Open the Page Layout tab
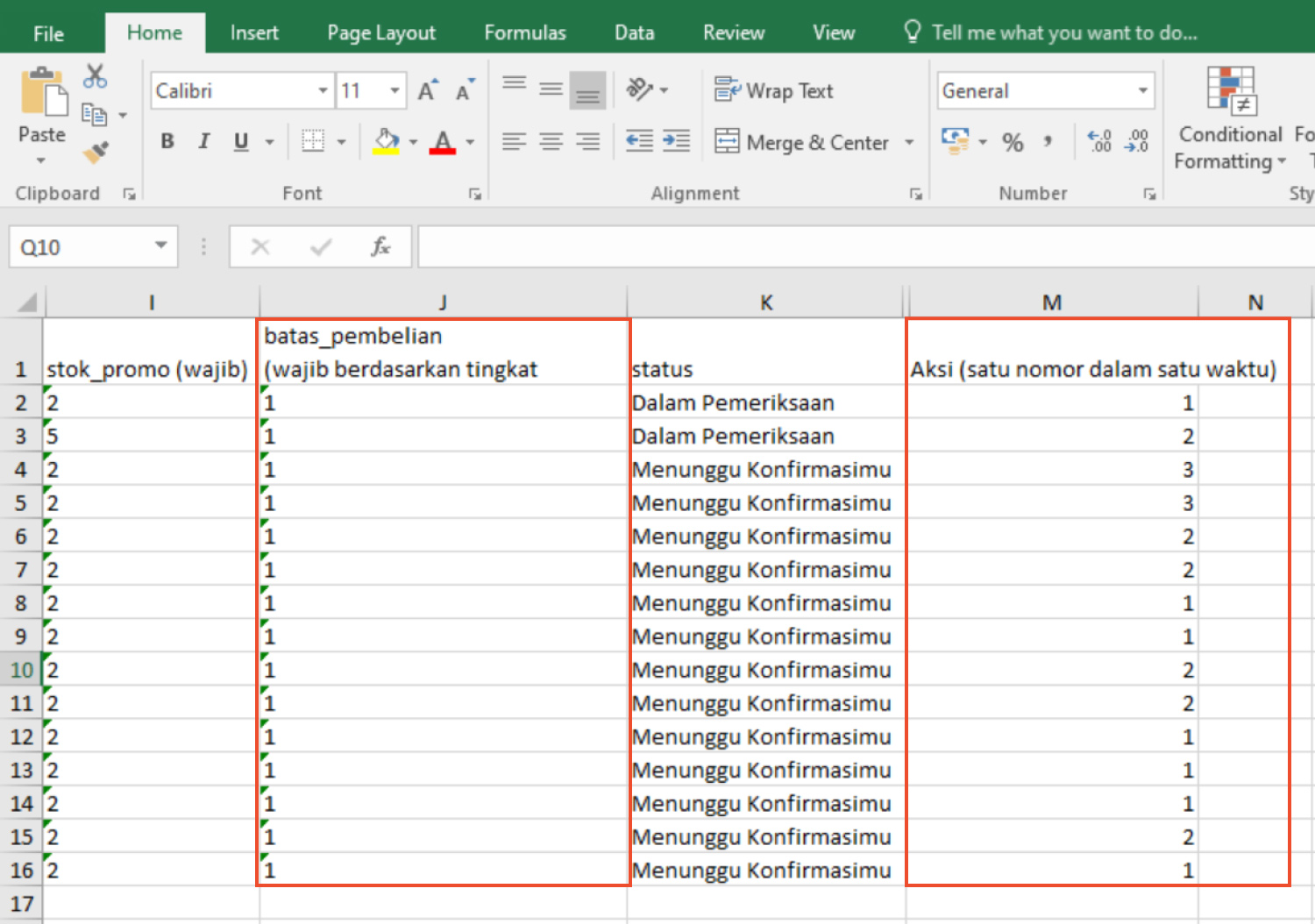The width and height of the screenshot is (1315, 924). tap(380, 33)
